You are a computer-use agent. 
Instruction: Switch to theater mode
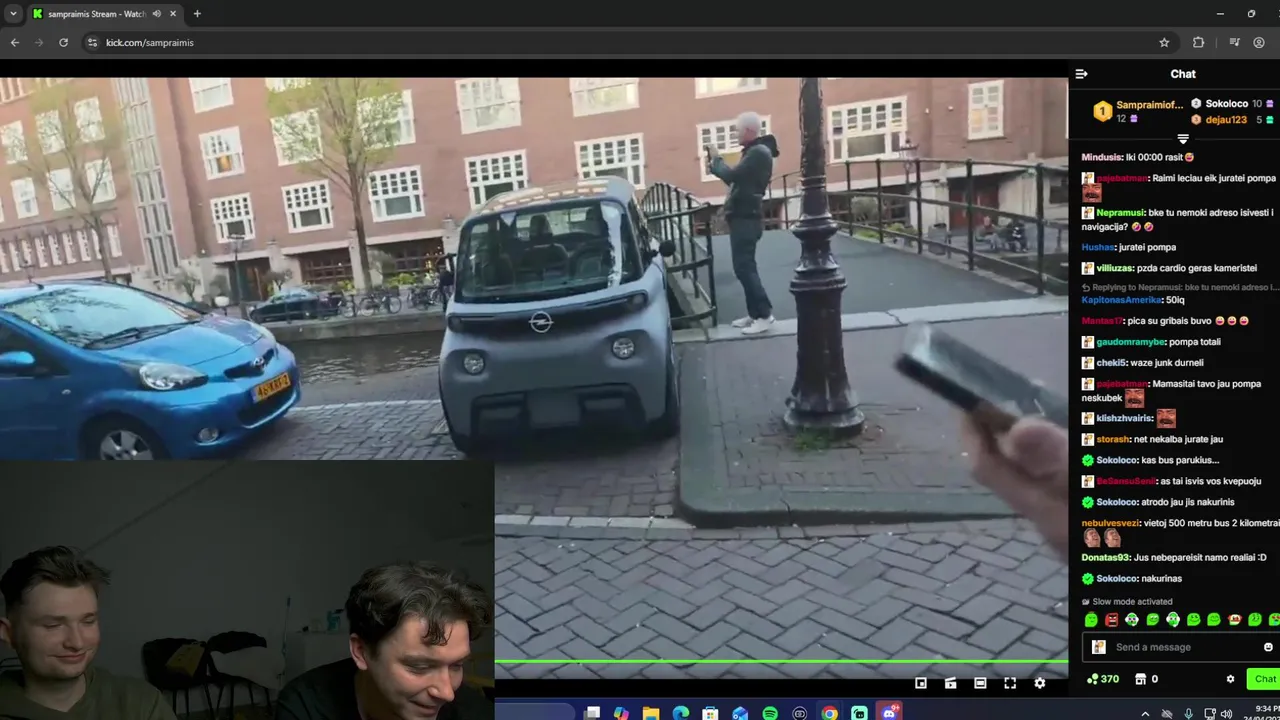pos(980,683)
